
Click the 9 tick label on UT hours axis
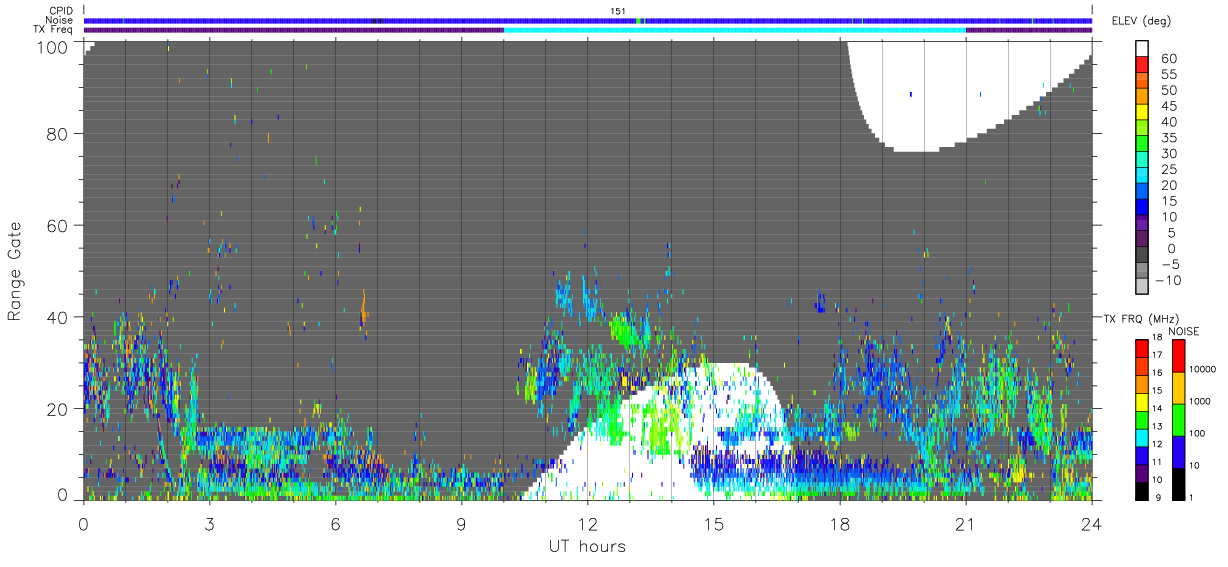[x=461, y=523]
